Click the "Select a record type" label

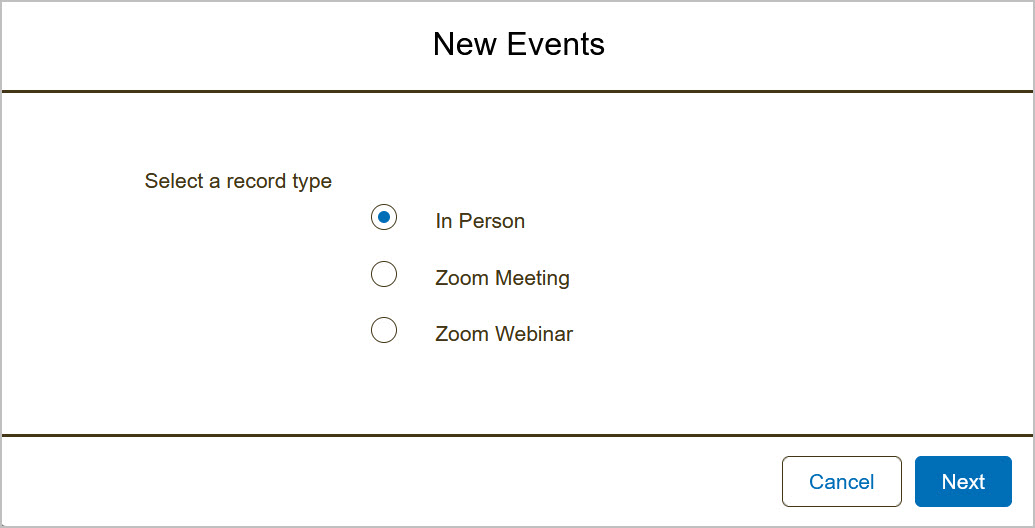tap(238, 182)
